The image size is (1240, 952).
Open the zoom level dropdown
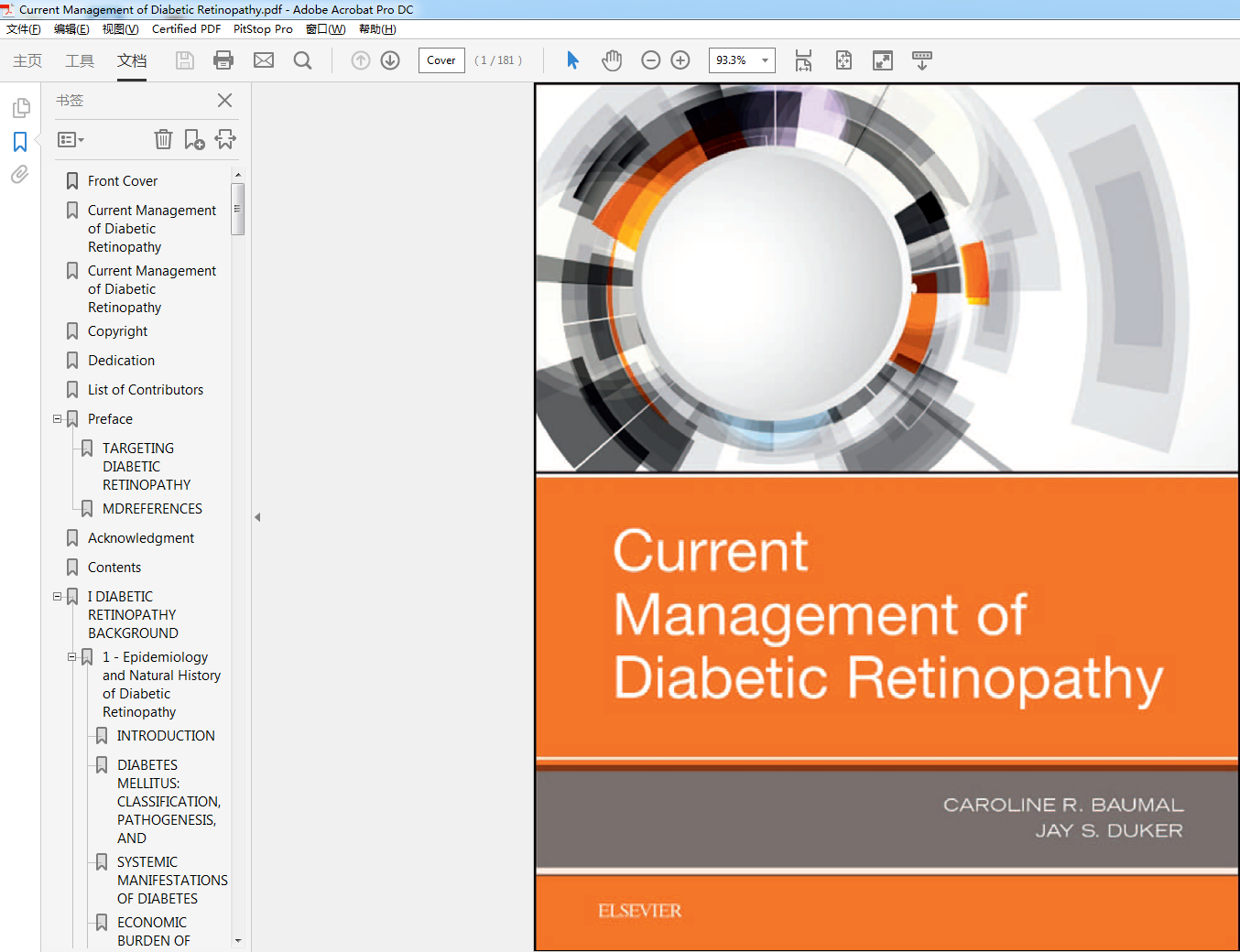click(x=765, y=60)
